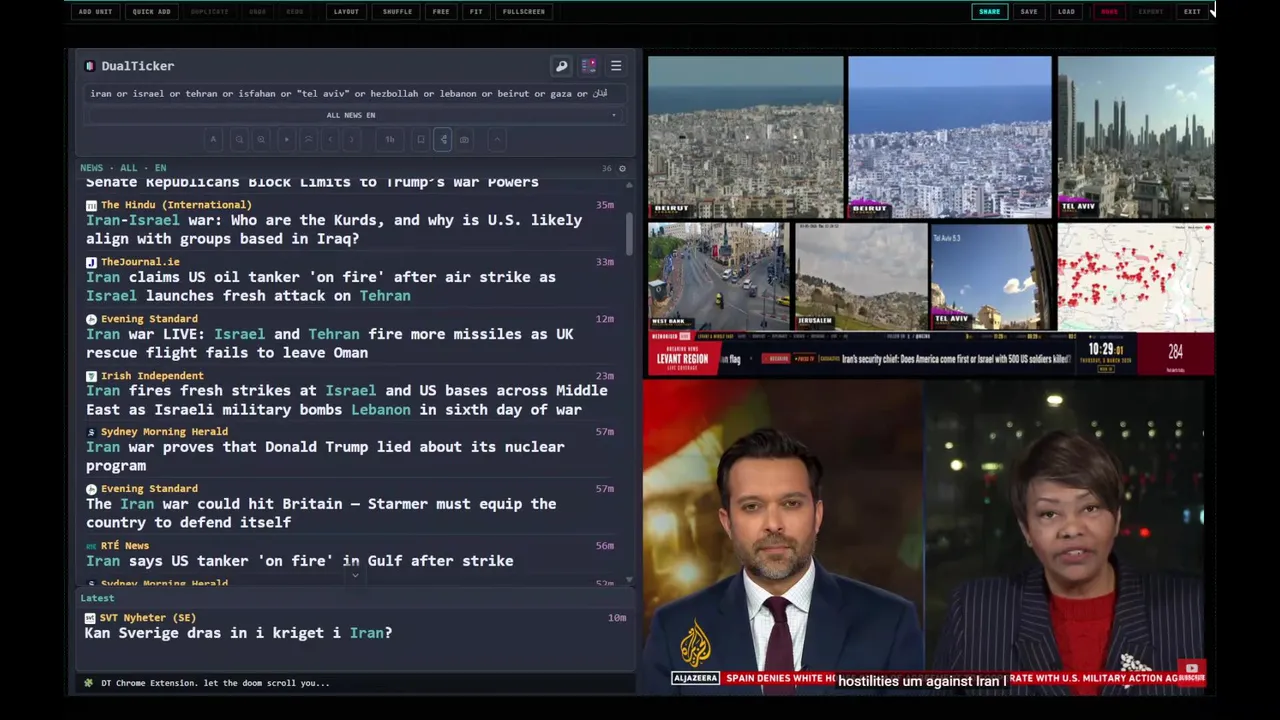Select the FIT layout option
This screenshot has width=1280, height=720.
(476, 12)
